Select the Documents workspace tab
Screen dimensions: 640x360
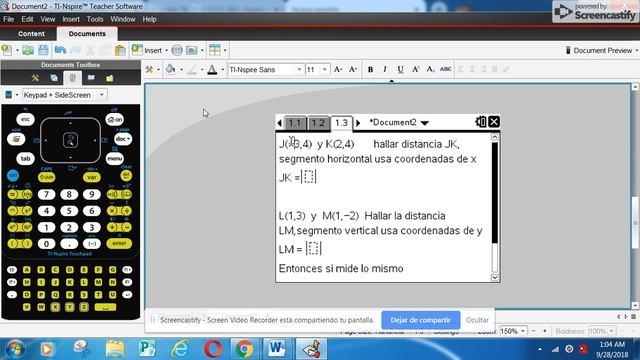pyautogui.click(x=87, y=34)
